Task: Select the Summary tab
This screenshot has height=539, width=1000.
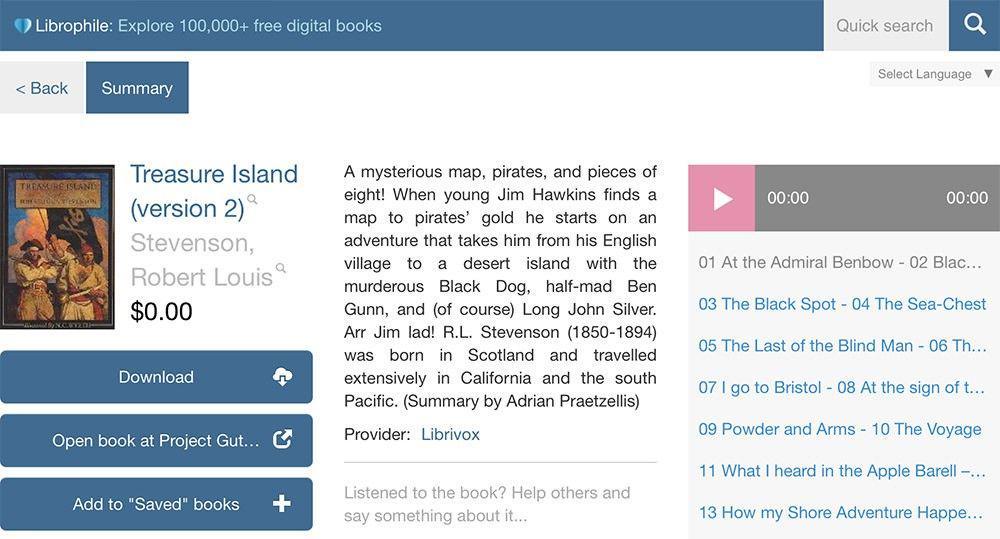Action: coord(137,88)
